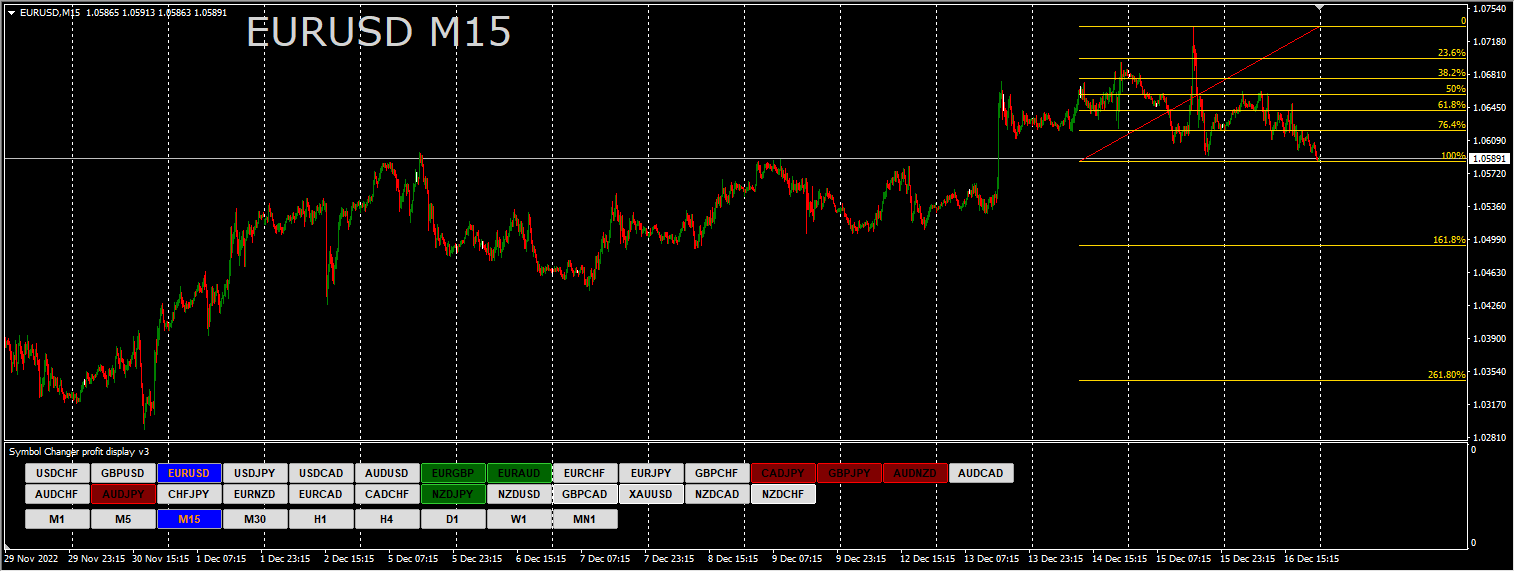Choose the W1 weekly timeframe
The width and height of the screenshot is (1515, 572).
pyautogui.click(x=519, y=519)
